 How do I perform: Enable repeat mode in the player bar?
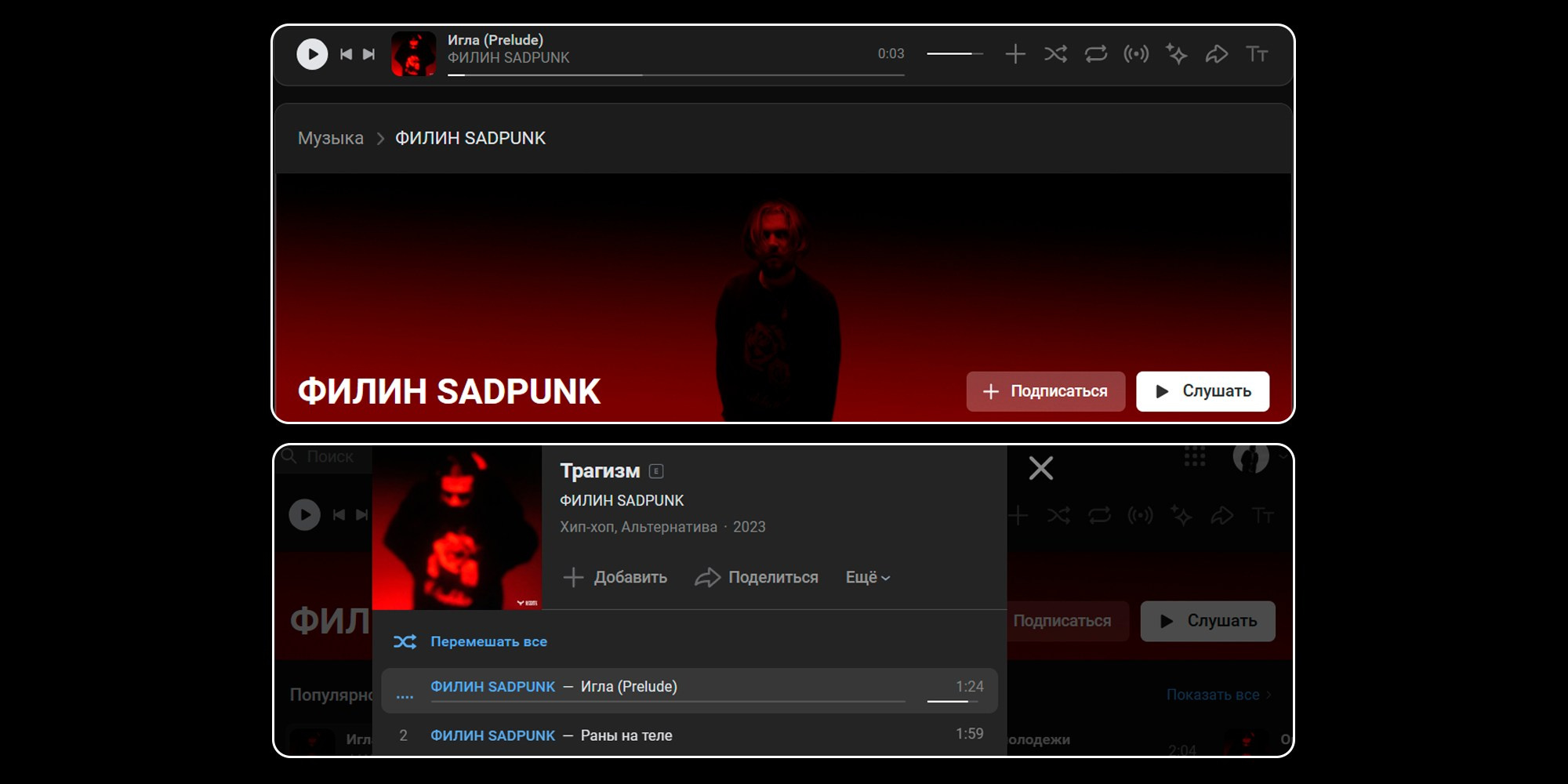point(1096,54)
